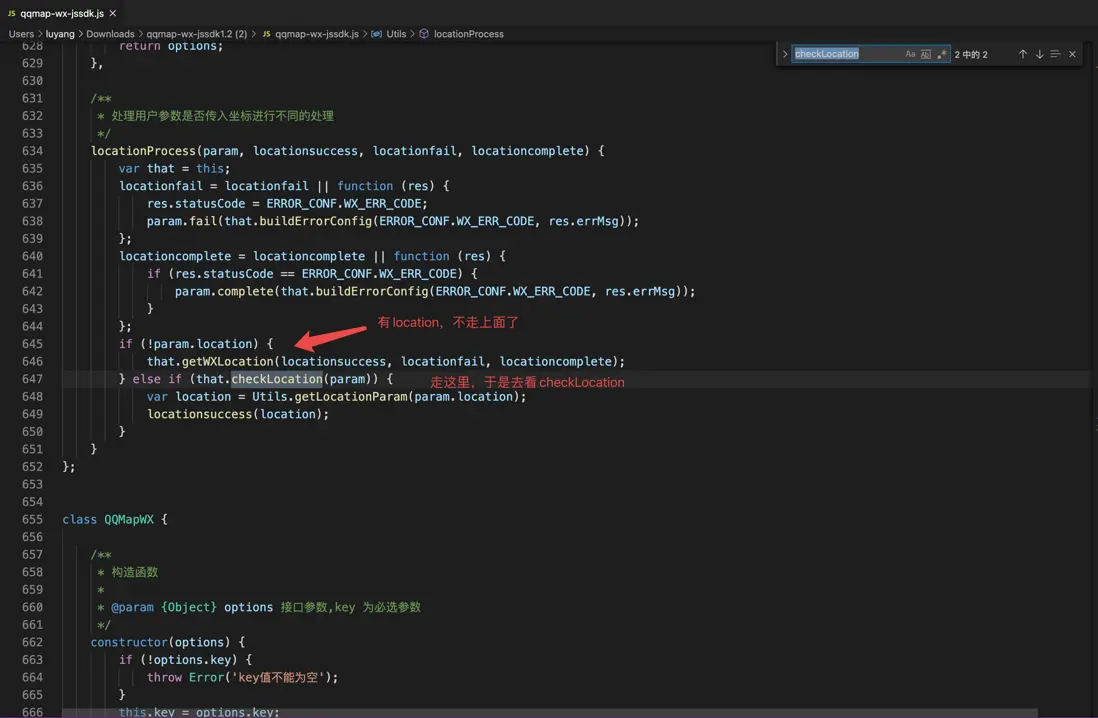The height and width of the screenshot is (718, 1098).
Task: Select the qqmap-wx-jssdk.js editor tab
Action: click(60, 14)
